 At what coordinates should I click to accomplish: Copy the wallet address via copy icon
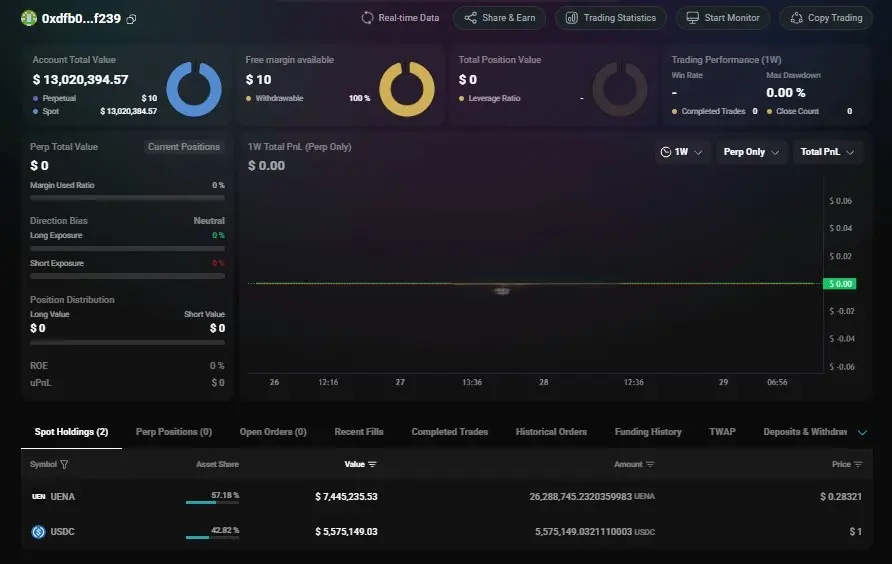tap(131, 19)
